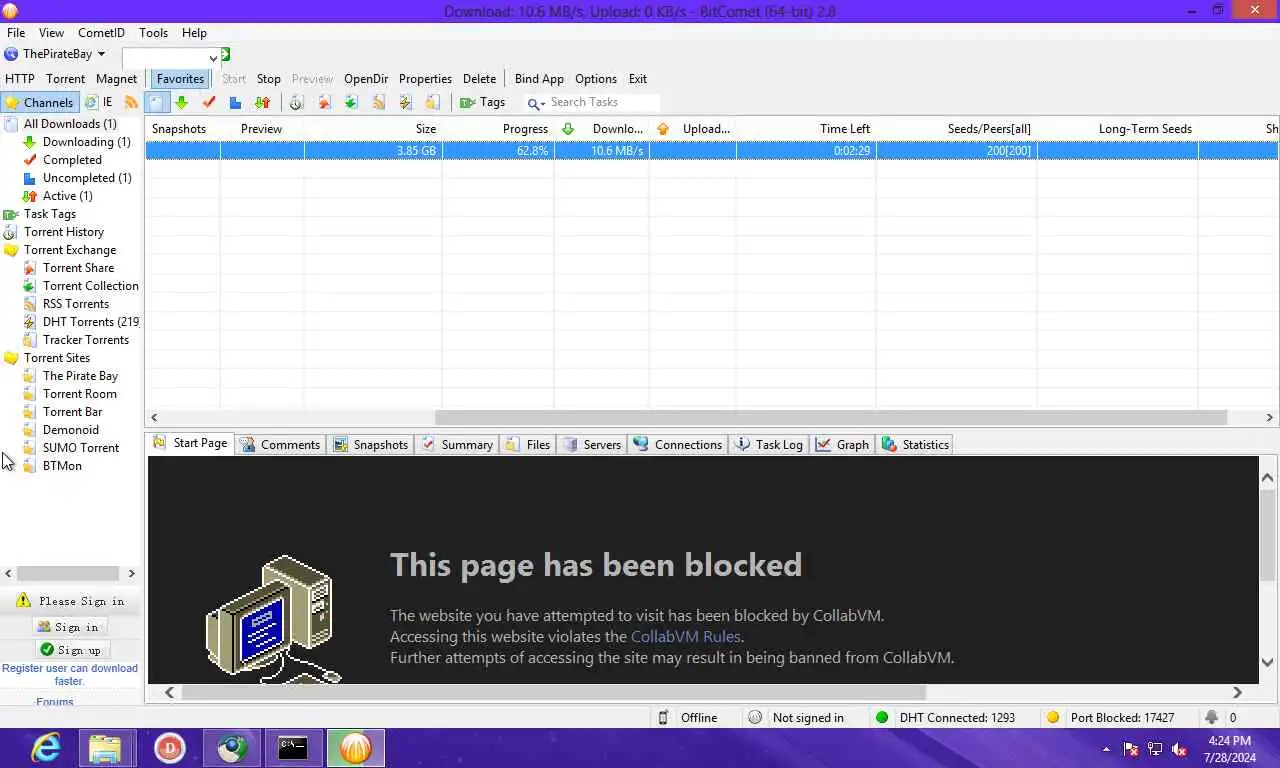Screen dimensions: 1280x768
Task: Collapse the Torrent Exchange folder
Action: [69, 250]
